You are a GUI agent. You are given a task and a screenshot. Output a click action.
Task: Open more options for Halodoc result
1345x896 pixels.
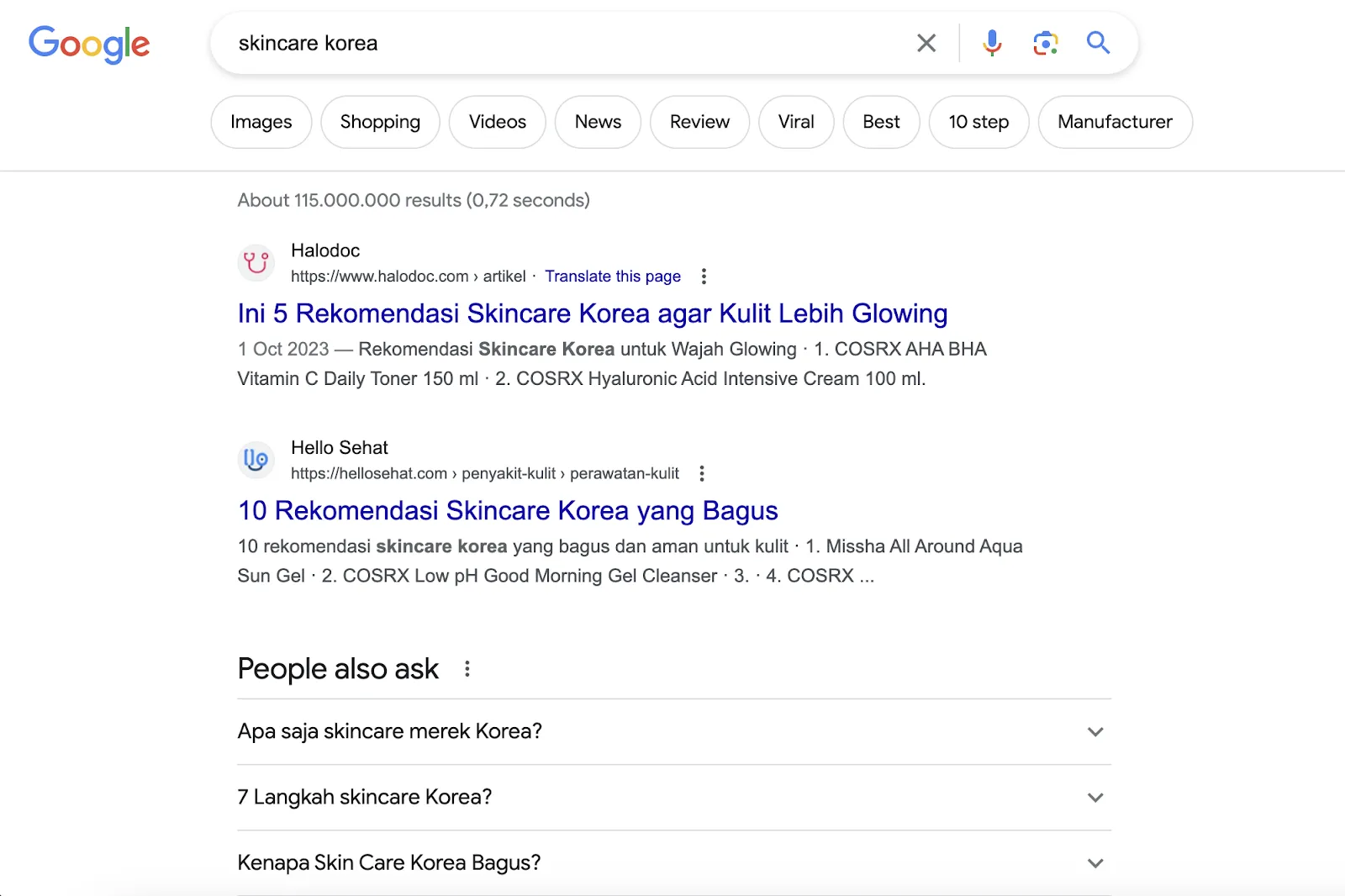[x=704, y=277]
